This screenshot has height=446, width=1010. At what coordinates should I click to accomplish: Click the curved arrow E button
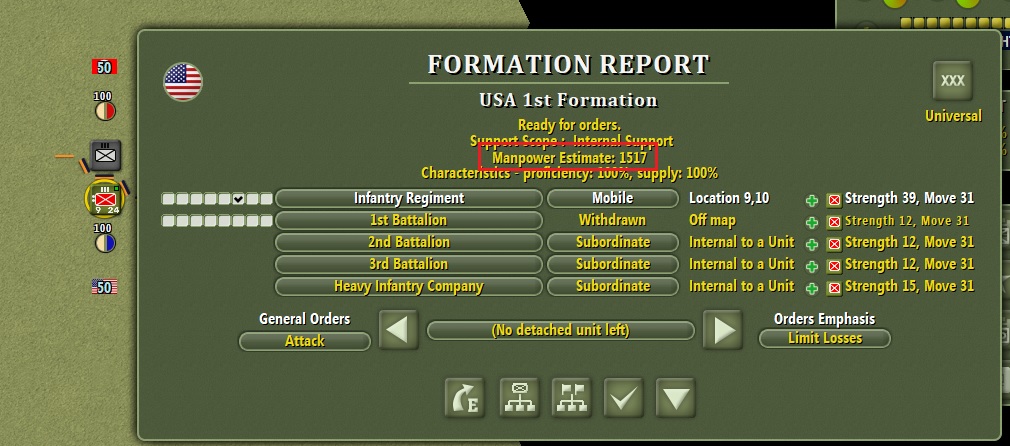(464, 398)
